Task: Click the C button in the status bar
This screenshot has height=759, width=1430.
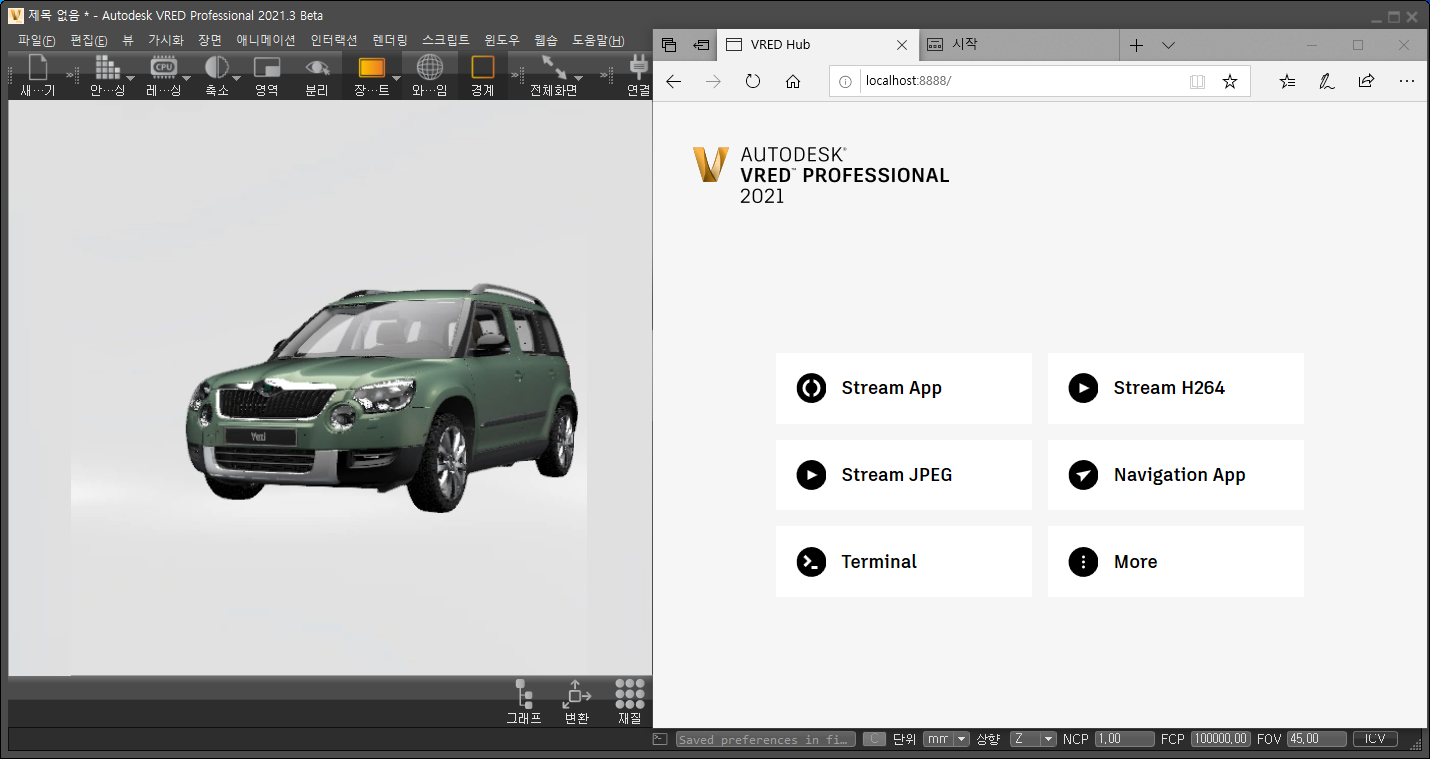Action: pyautogui.click(x=874, y=739)
